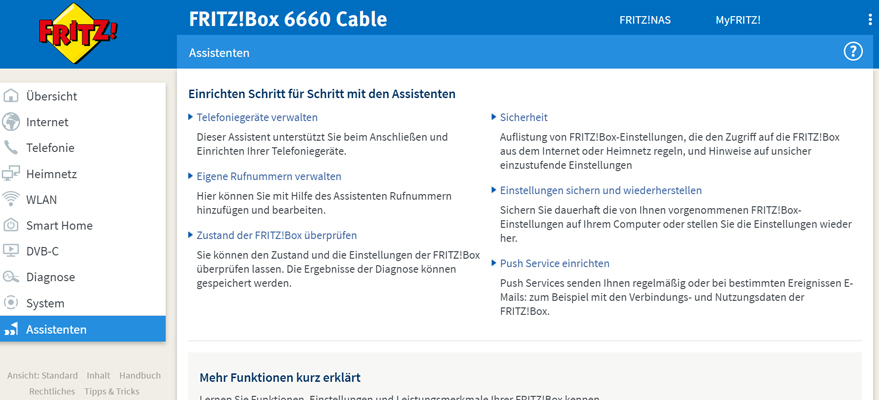Open the help question mark icon

click(853, 52)
